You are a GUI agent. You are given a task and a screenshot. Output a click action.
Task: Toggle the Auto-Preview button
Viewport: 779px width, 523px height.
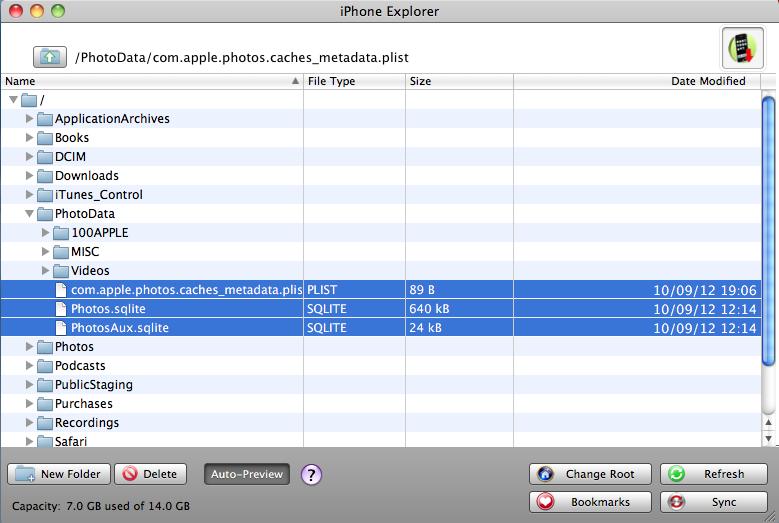[247, 474]
